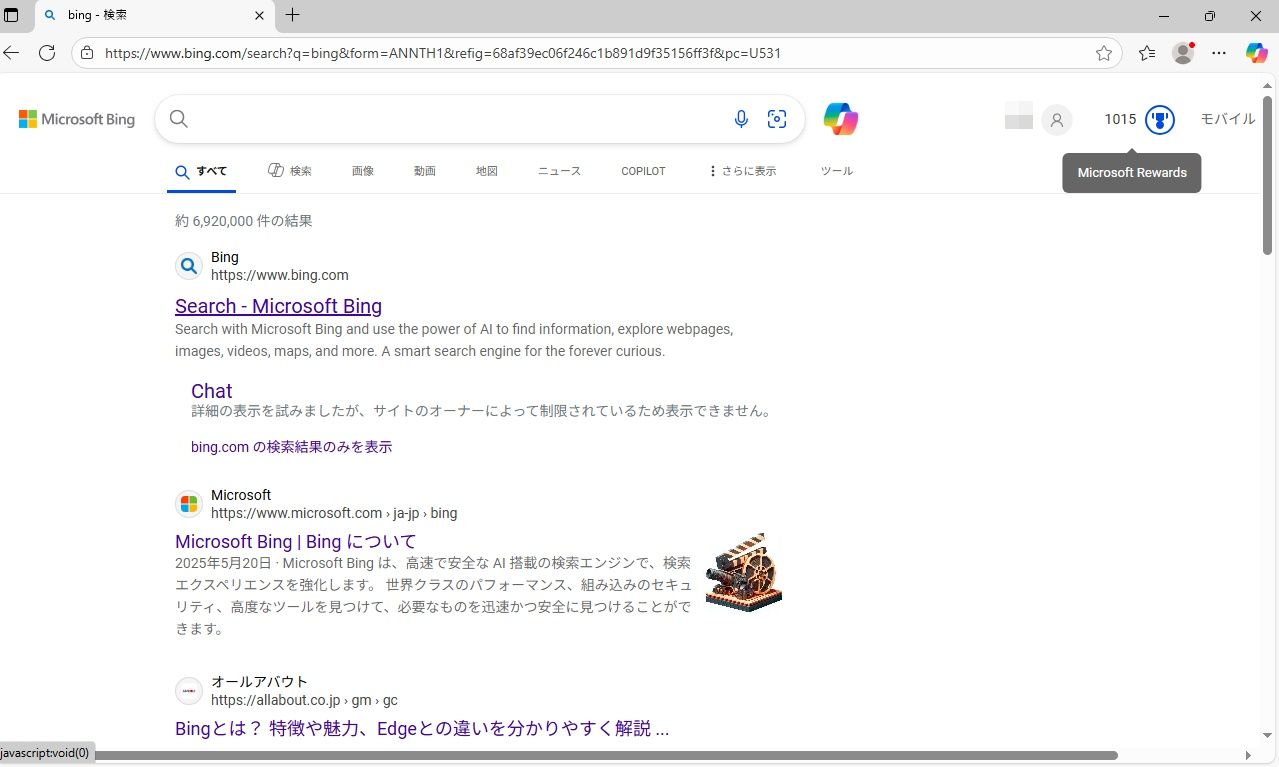Click the vertical page scrollbar
Image resolution: width=1279 pixels, height=767 pixels.
pyautogui.click(x=1268, y=176)
